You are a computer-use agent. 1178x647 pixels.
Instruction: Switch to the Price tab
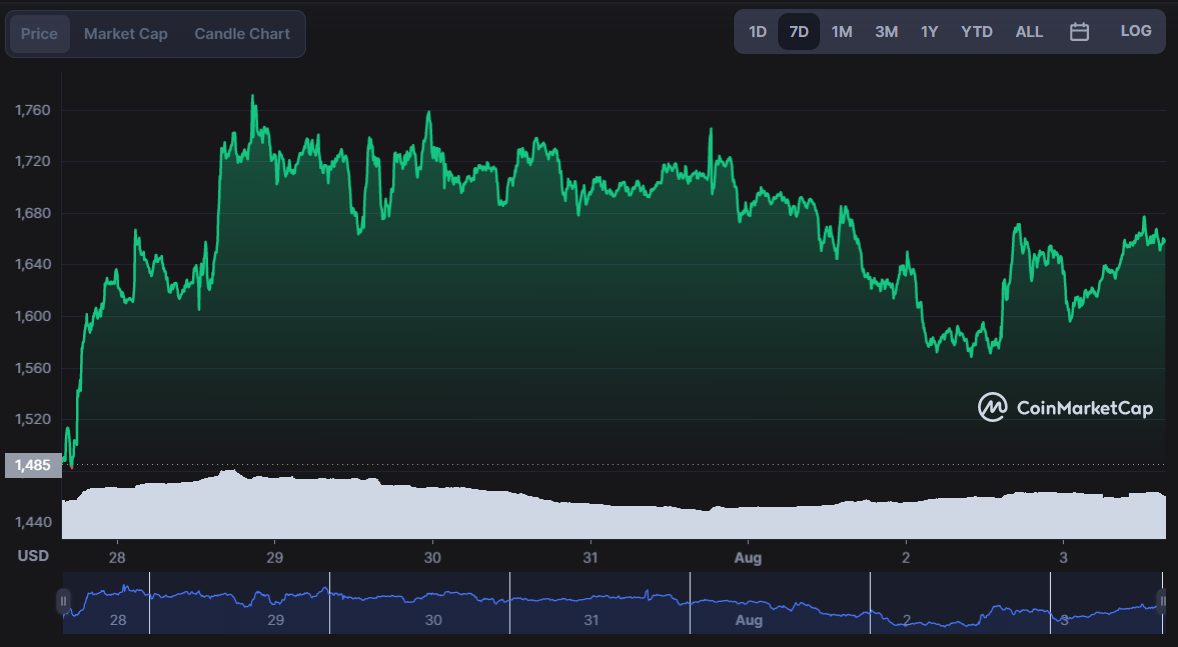[x=39, y=34]
